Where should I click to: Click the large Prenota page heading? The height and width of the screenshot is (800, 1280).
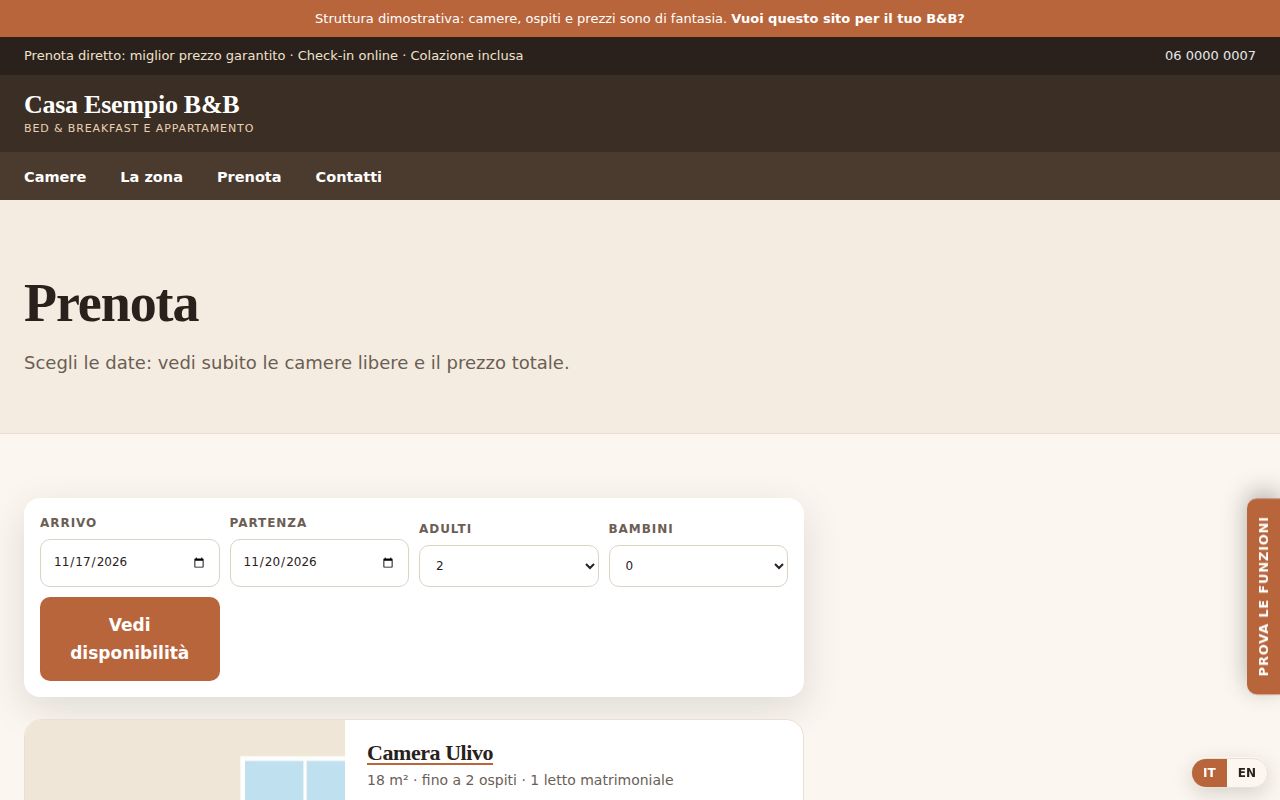(x=111, y=303)
